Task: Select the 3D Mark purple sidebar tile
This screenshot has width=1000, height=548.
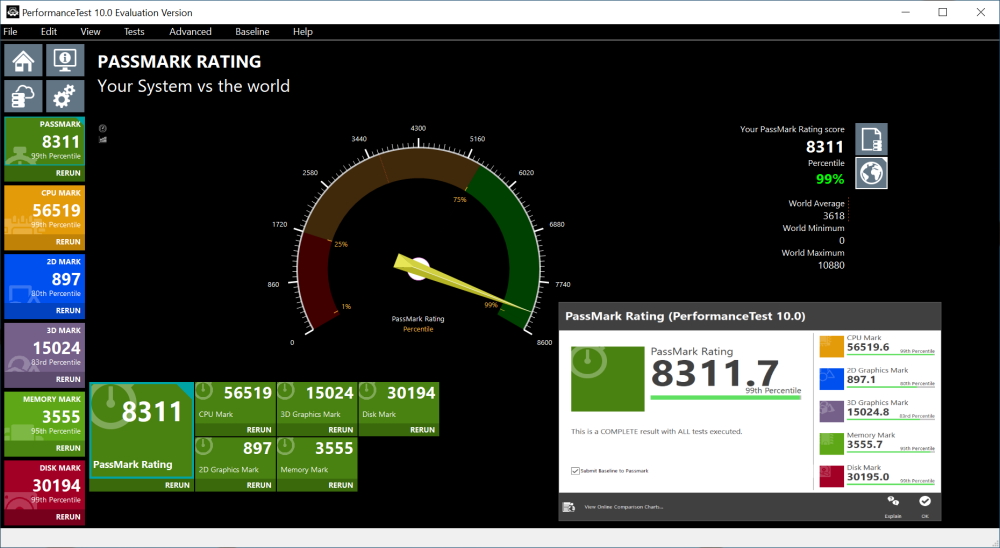Action: point(43,350)
